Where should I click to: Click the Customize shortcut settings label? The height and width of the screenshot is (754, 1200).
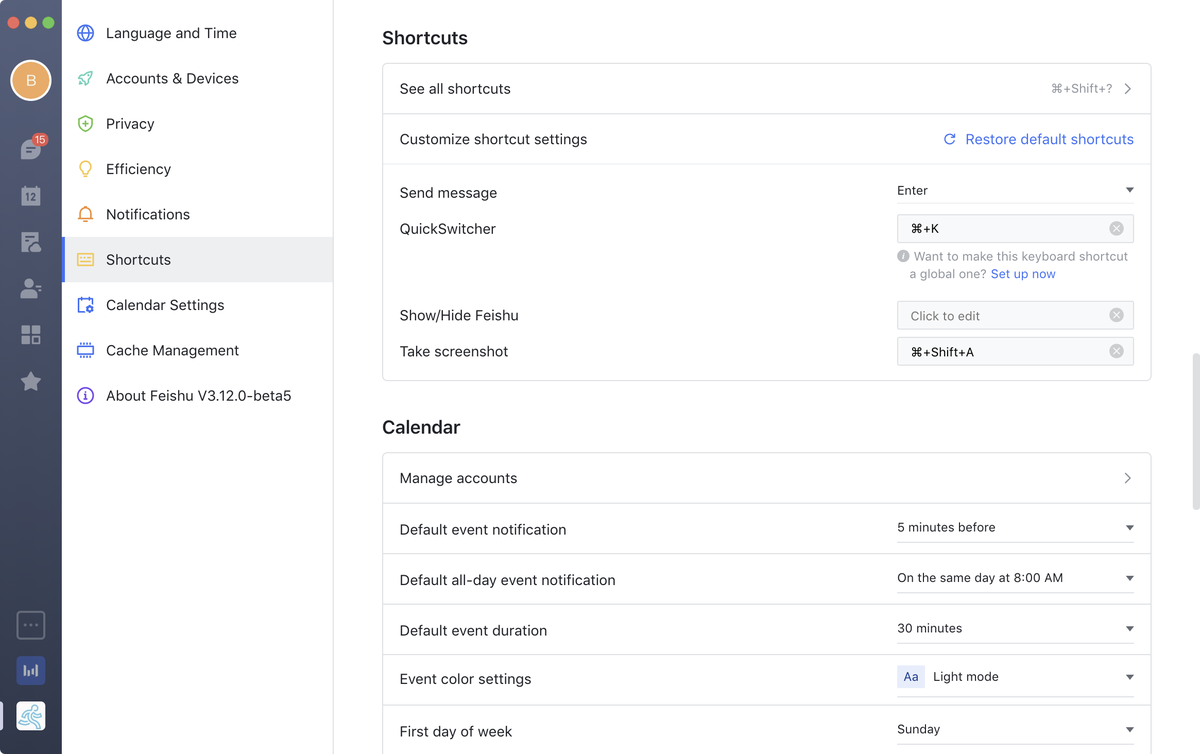[493, 139]
